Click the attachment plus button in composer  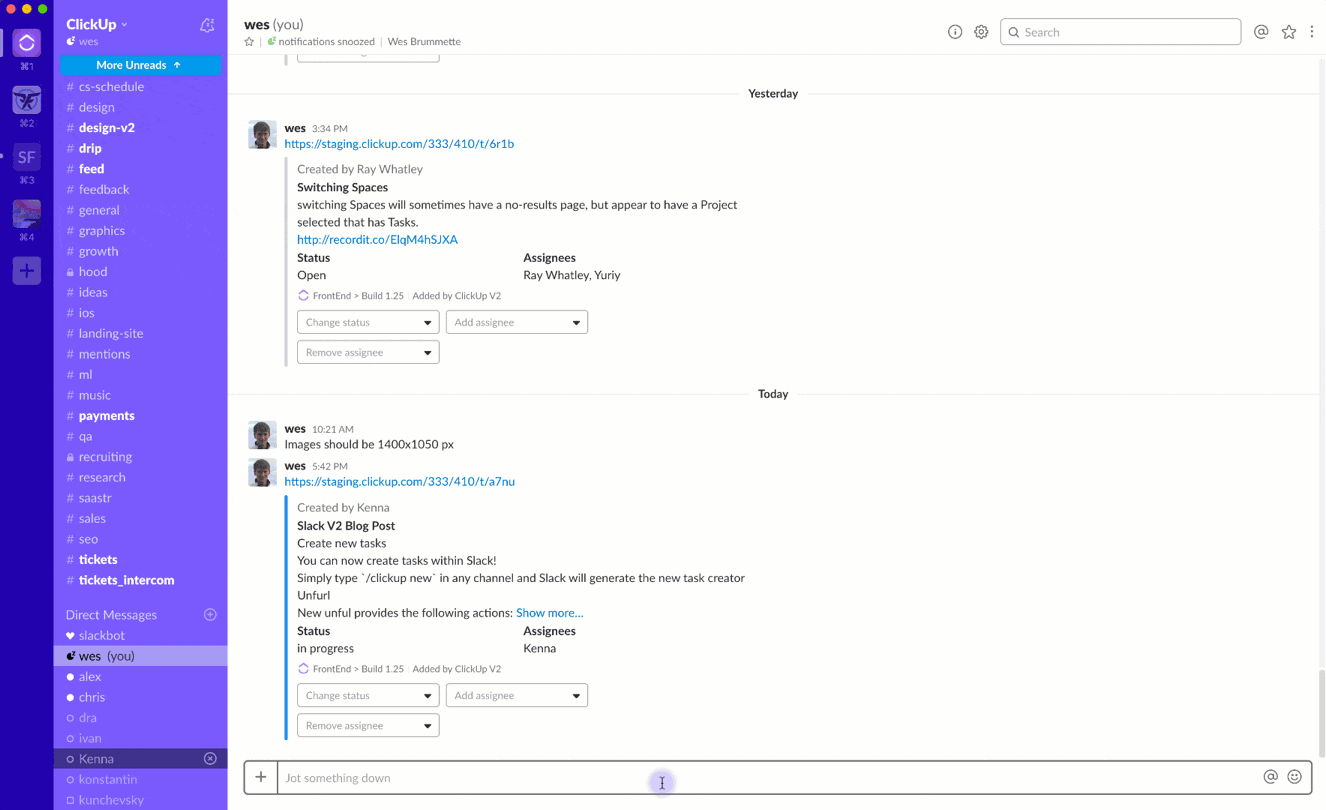tap(261, 777)
